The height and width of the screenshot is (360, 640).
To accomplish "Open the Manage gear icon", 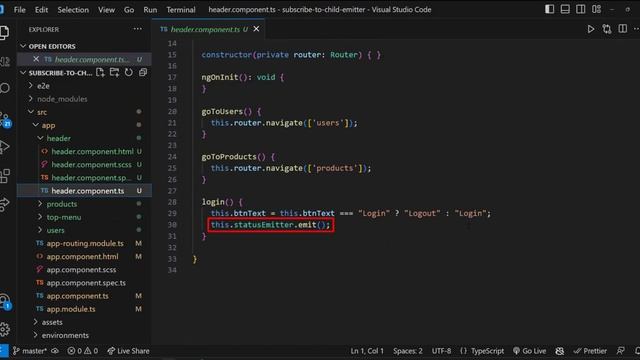I will click(4, 329).
